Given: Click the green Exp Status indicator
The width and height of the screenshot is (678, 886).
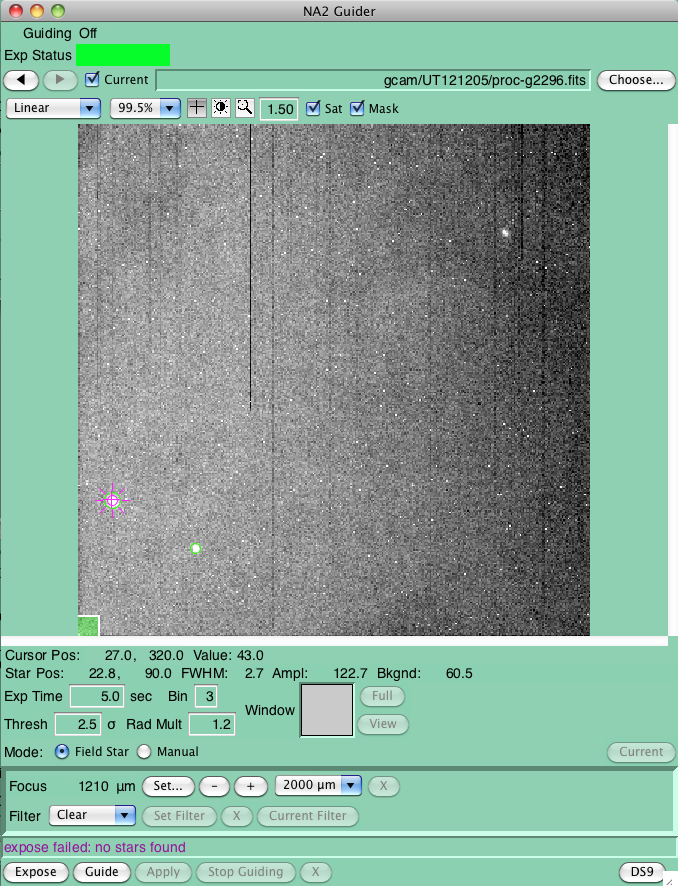Looking at the screenshot, I should (x=123, y=55).
